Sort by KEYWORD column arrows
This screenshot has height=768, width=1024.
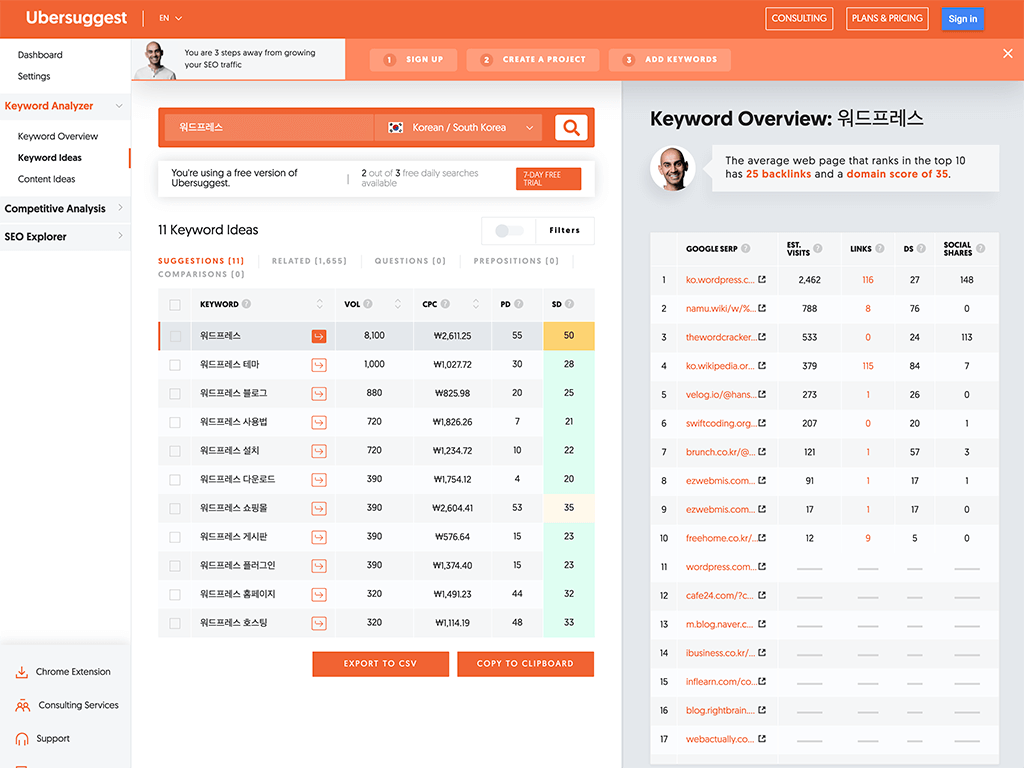coord(319,304)
